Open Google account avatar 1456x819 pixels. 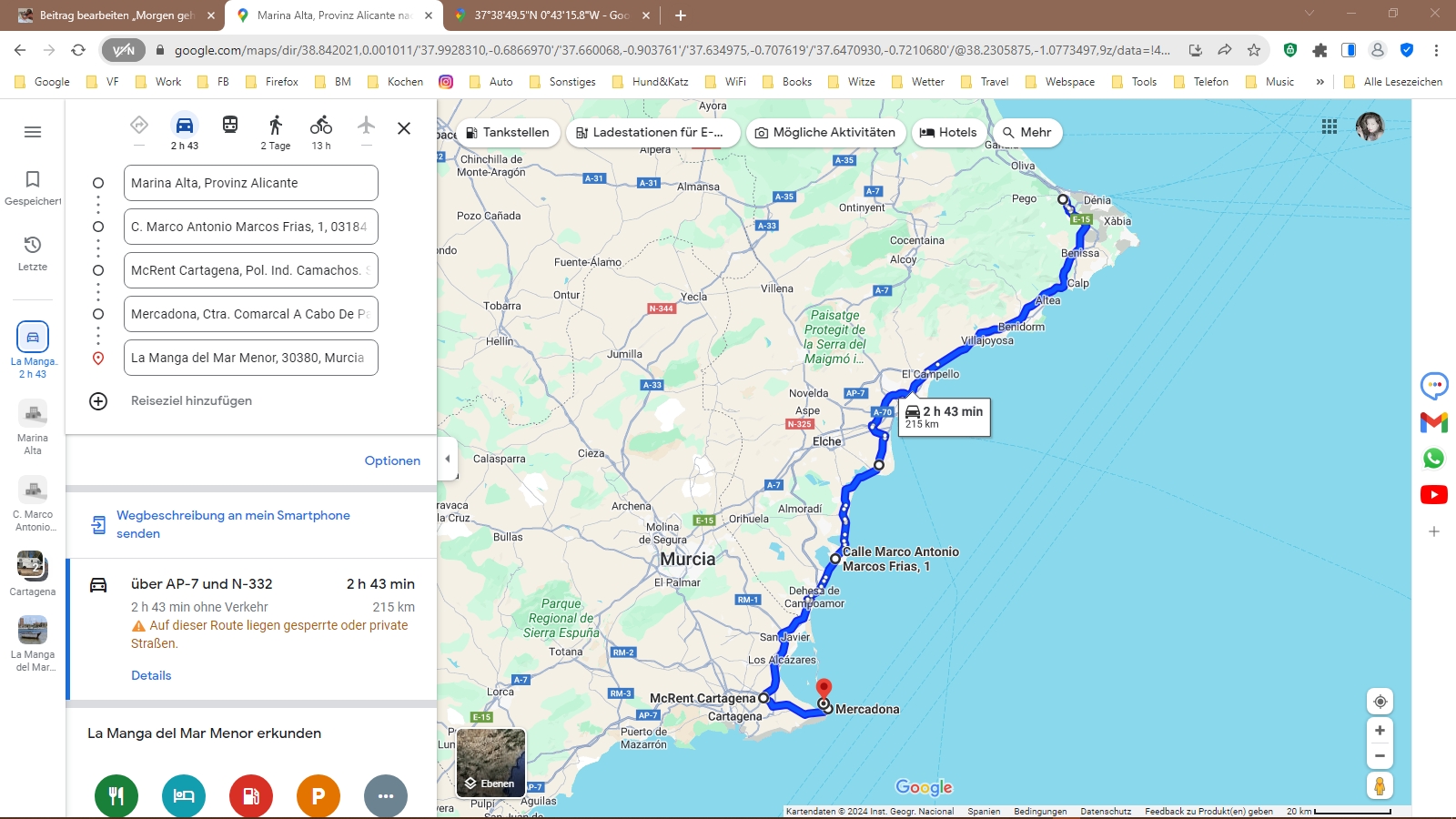click(1370, 126)
